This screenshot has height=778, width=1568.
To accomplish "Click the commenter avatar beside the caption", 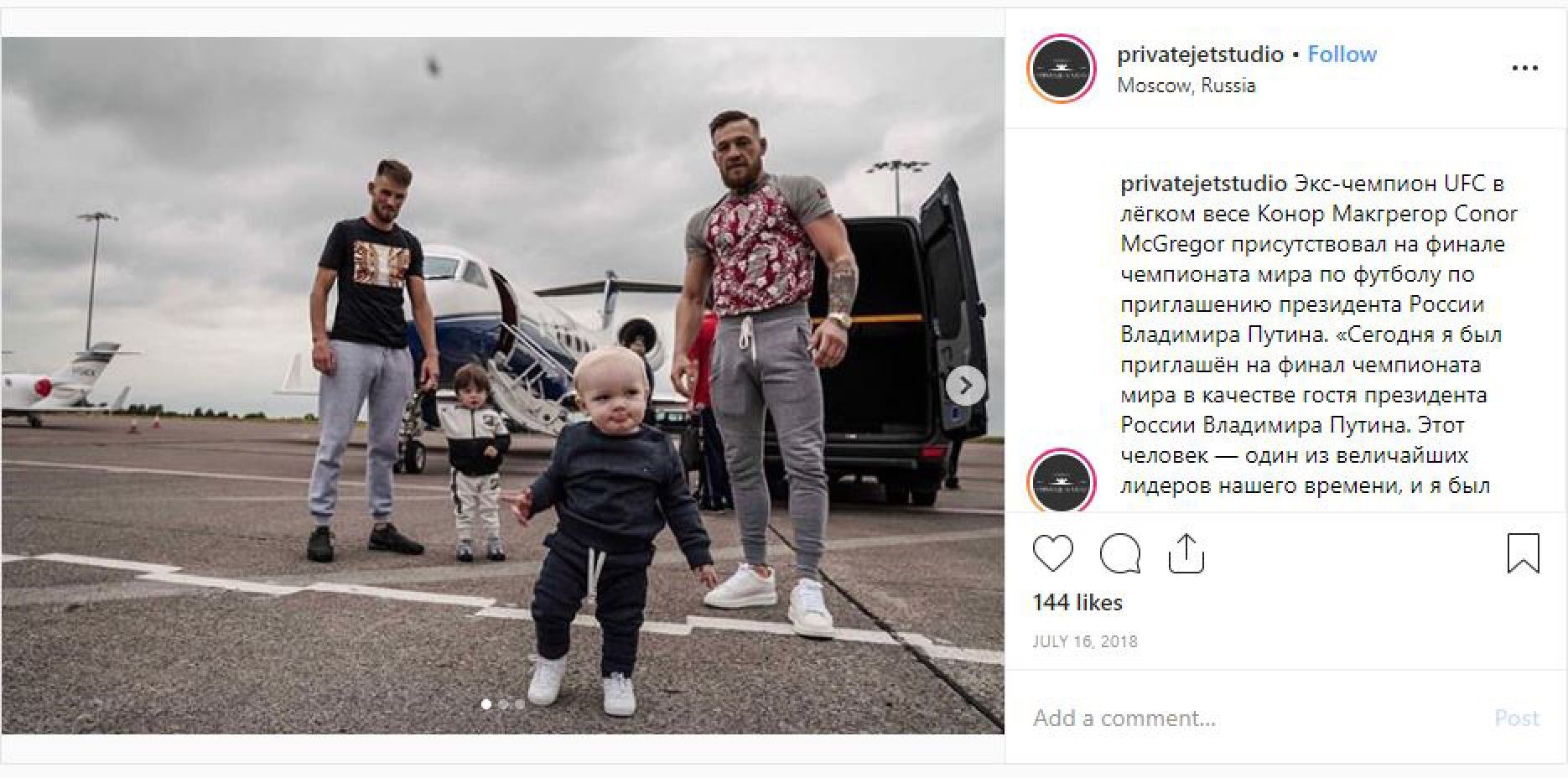I will [1062, 480].
